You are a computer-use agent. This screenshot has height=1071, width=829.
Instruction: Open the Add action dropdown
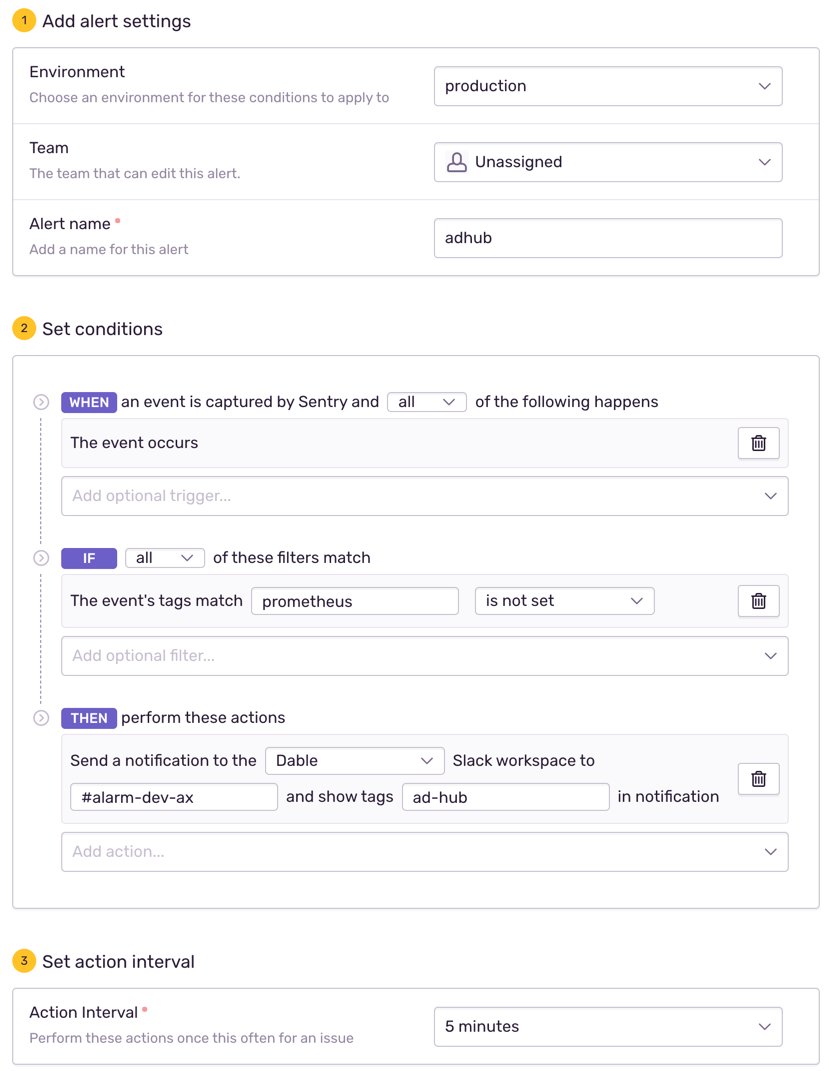click(425, 852)
